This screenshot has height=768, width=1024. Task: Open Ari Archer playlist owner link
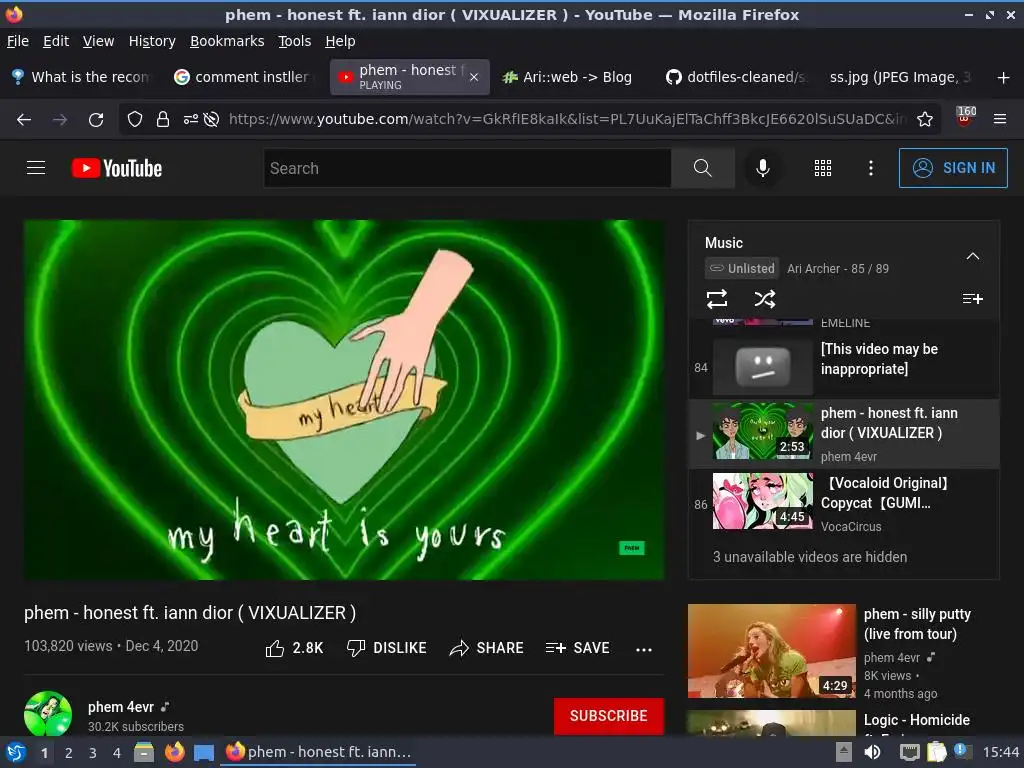(813, 268)
